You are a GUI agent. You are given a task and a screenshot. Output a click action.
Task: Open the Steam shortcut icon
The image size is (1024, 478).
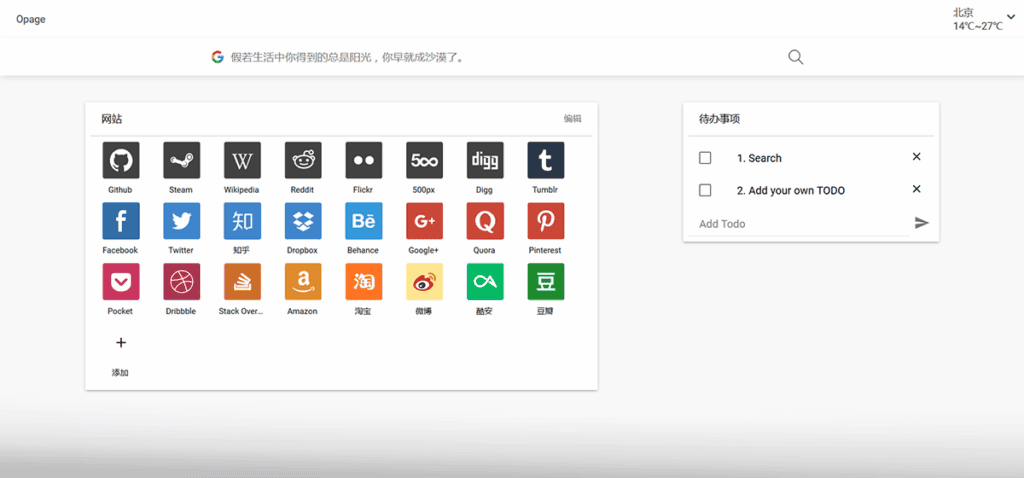tap(182, 160)
